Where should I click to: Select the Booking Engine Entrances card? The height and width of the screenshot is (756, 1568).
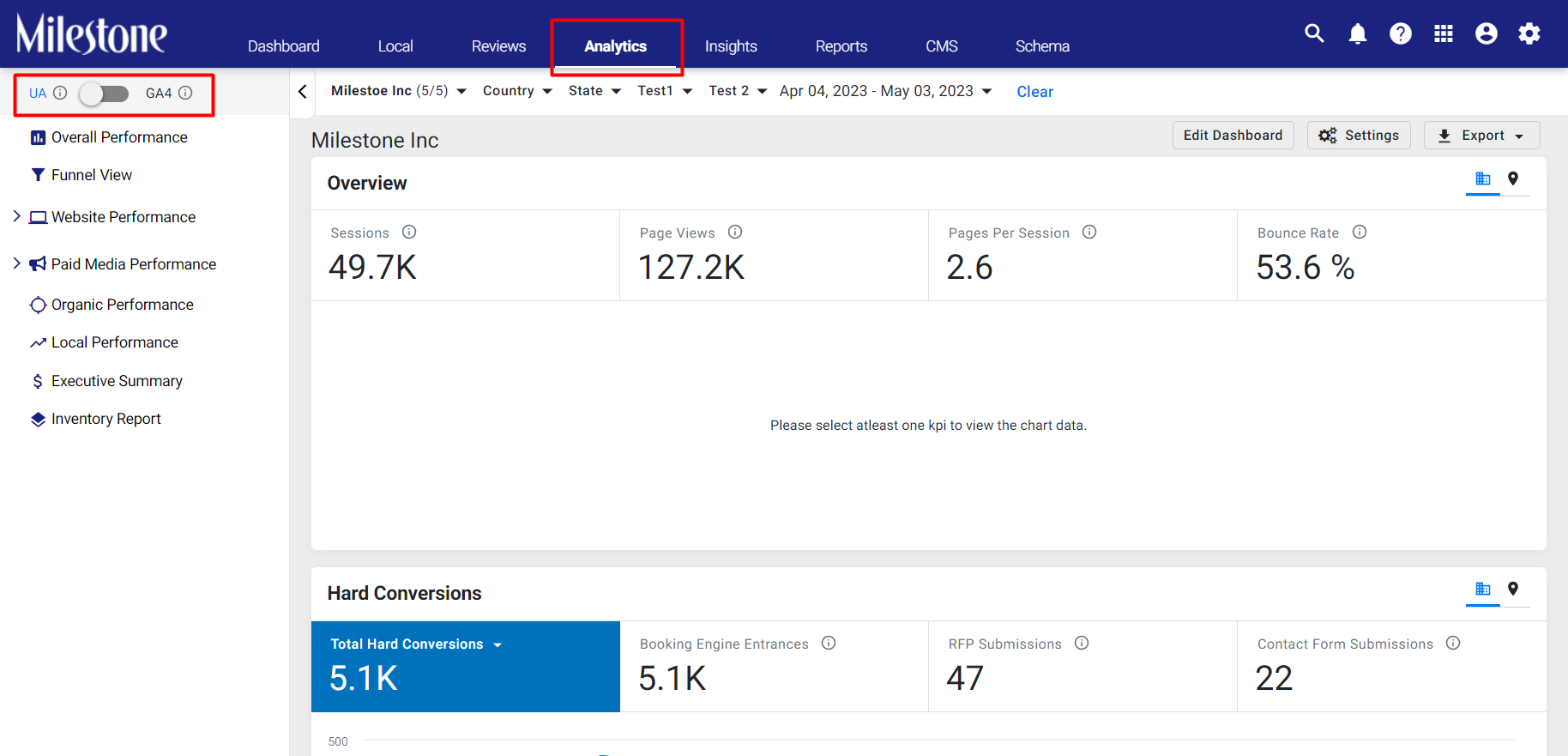coord(775,667)
